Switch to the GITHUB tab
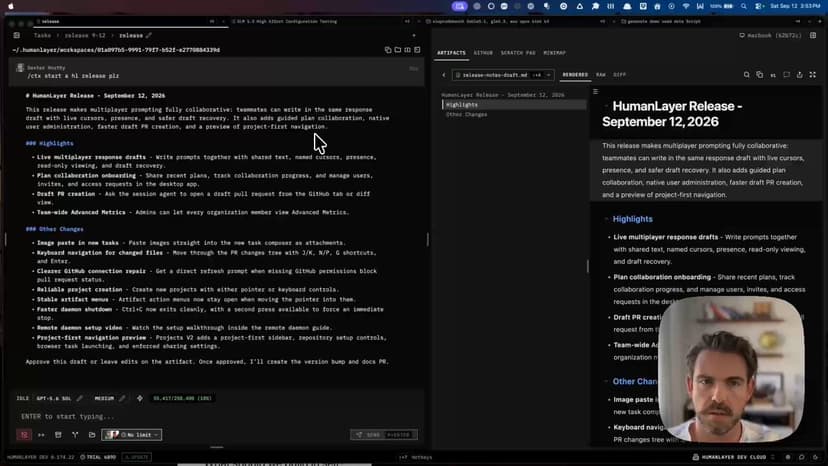This screenshot has height=466, width=828. point(483,53)
